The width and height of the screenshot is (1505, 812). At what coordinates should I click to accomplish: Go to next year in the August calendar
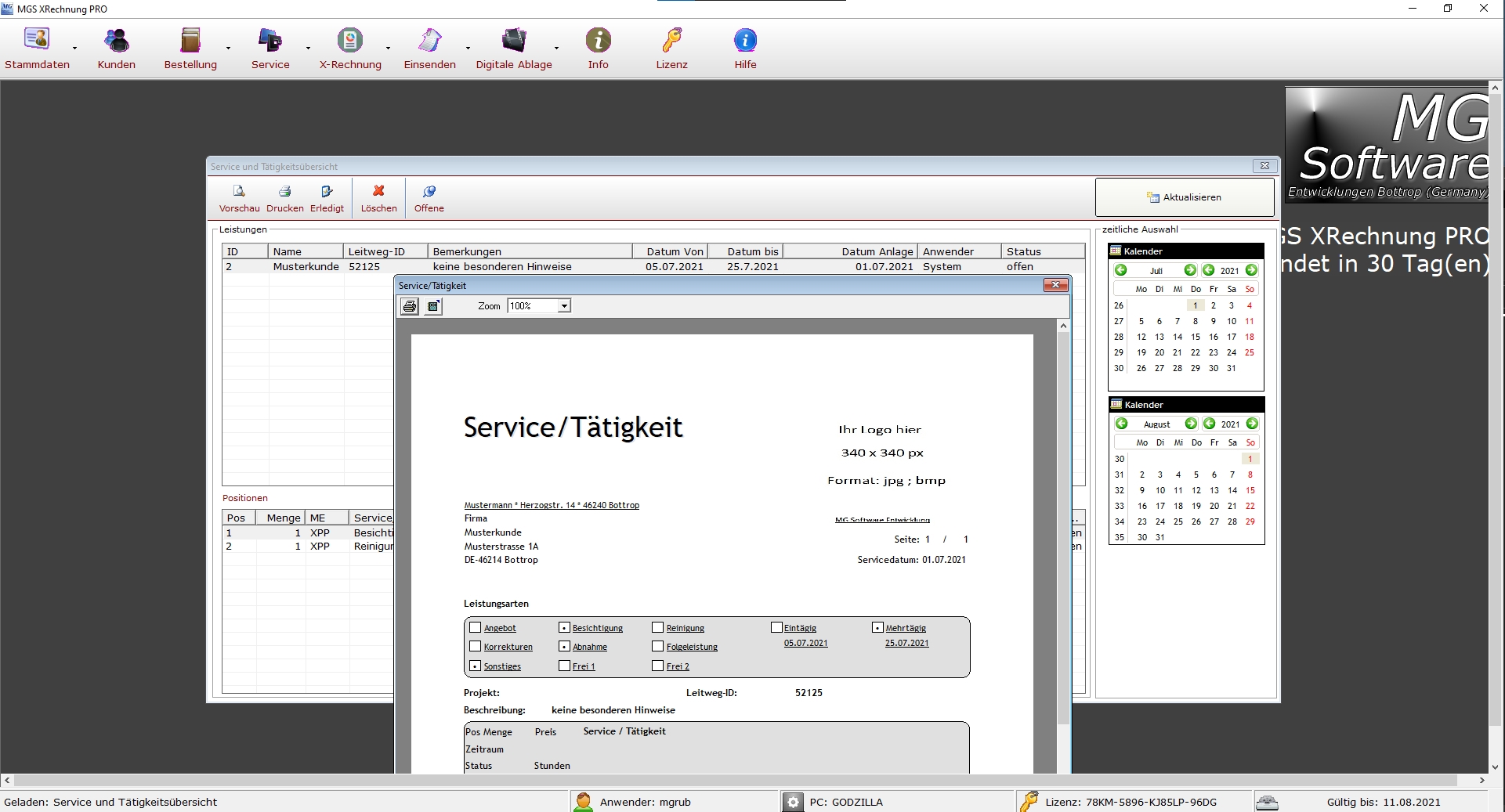(1252, 424)
